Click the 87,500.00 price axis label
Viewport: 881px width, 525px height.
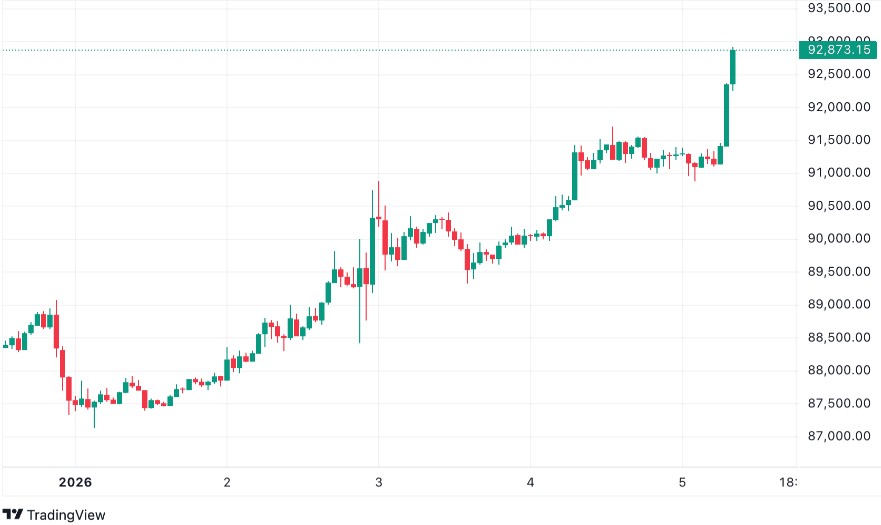(835, 404)
